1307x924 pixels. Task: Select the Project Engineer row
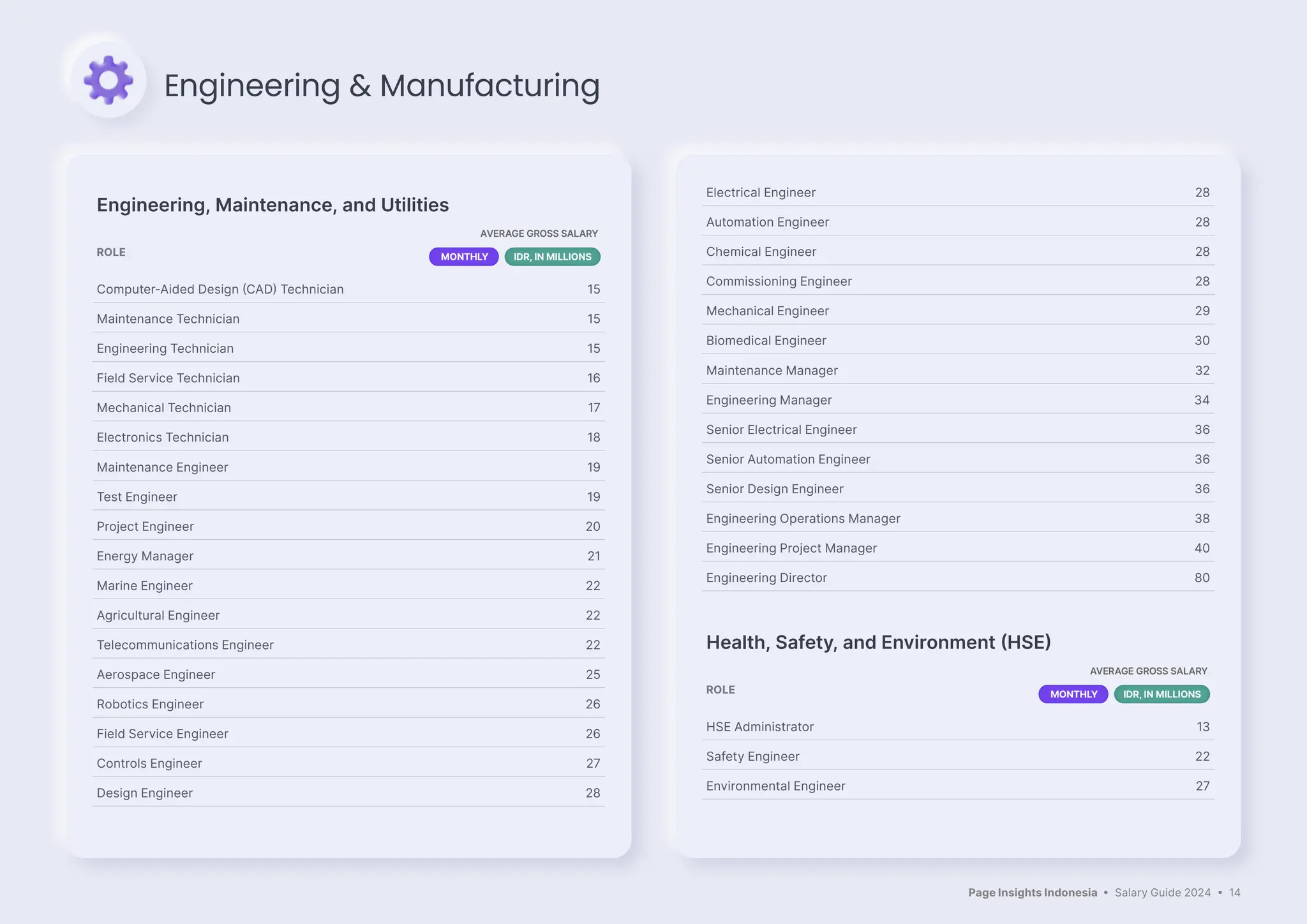pos(348,526)
